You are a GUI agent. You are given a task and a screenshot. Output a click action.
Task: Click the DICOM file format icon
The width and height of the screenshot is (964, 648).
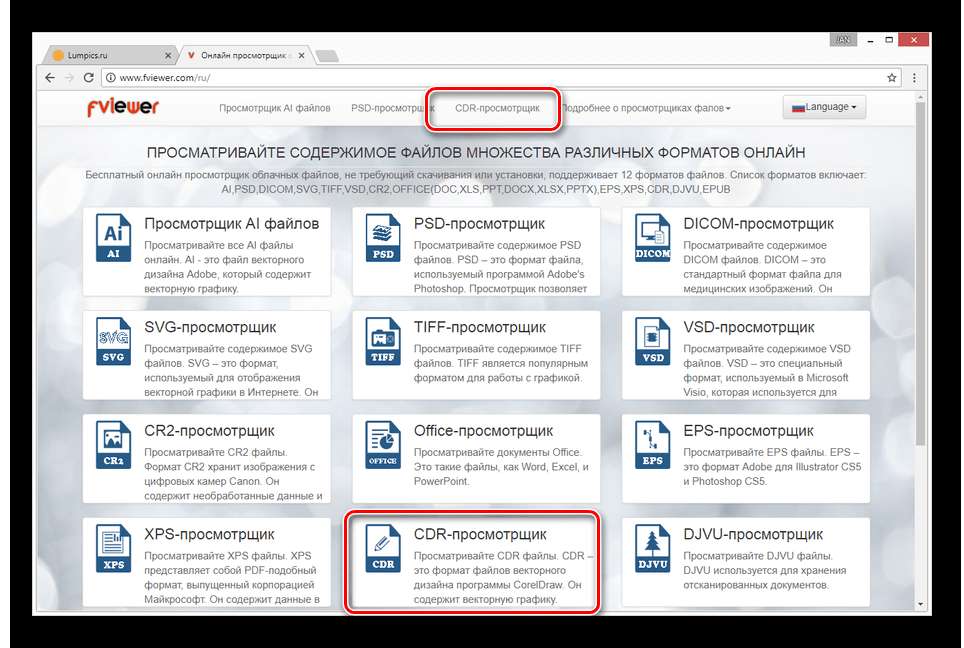(x=652, y=238)
